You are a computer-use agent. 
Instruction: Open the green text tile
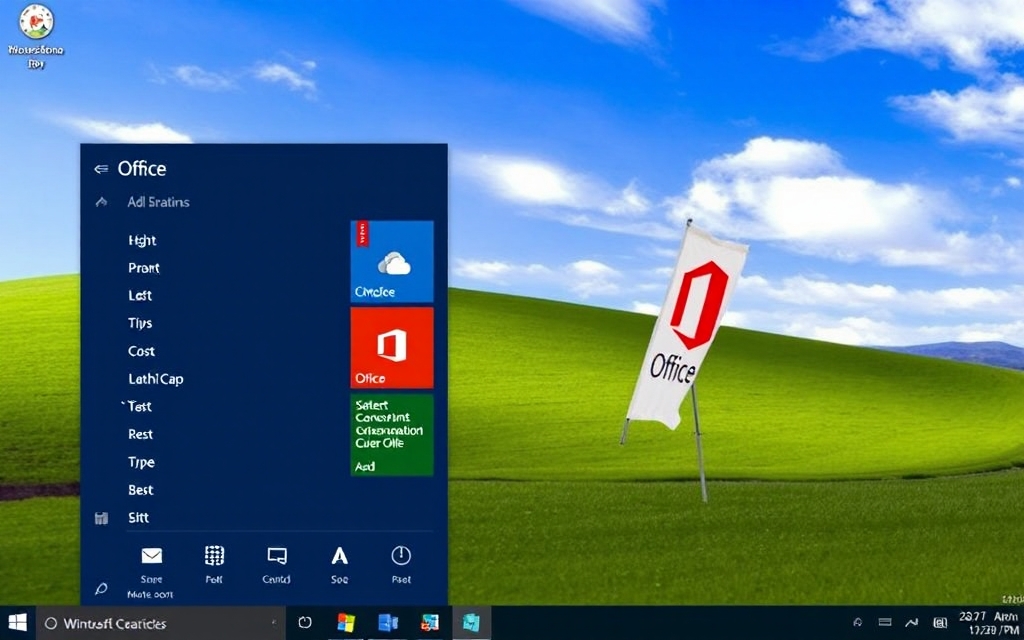click(392, 434)
